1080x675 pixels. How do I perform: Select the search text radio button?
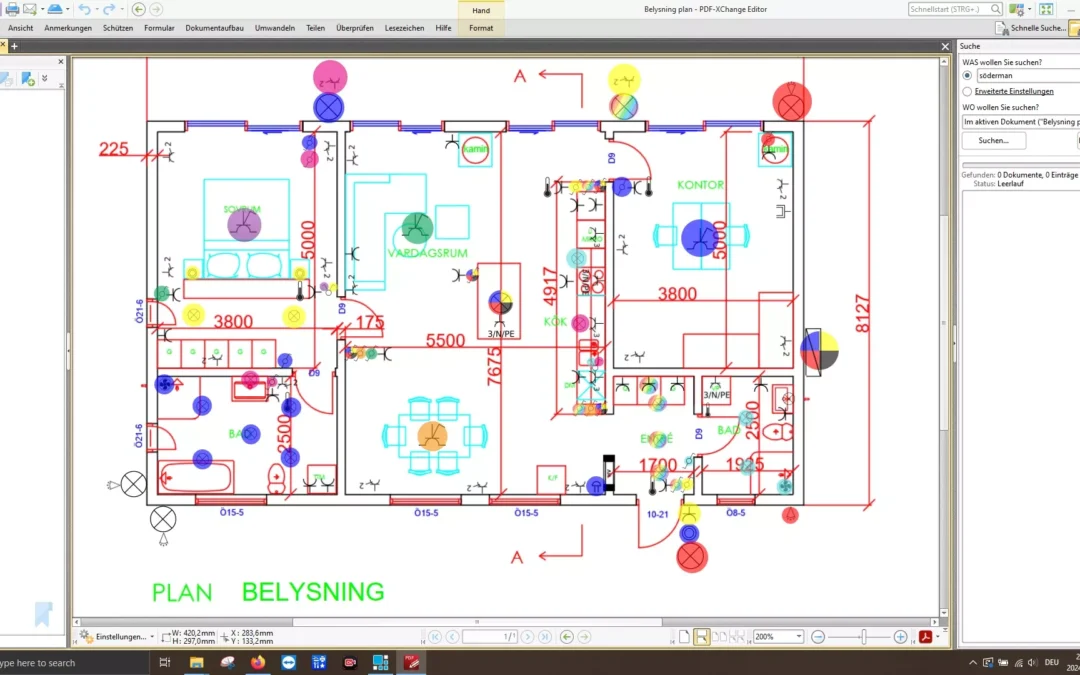pyautogui.click(x=967, y=75)
